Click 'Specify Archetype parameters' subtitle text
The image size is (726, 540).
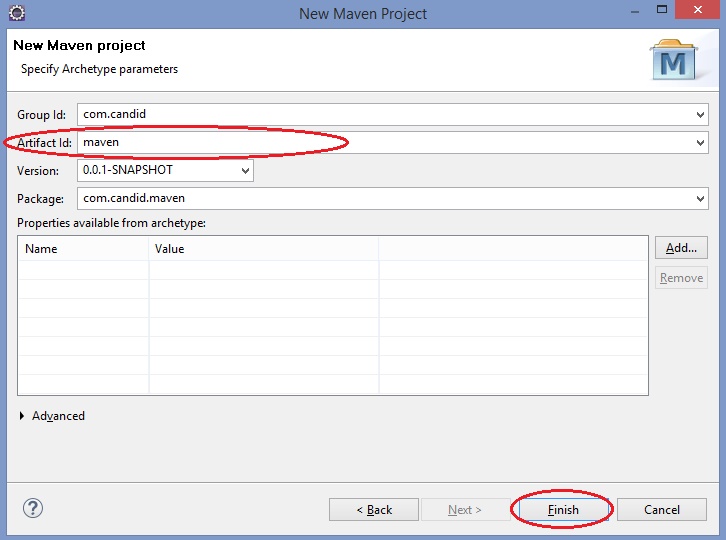[x=99, y=69]
